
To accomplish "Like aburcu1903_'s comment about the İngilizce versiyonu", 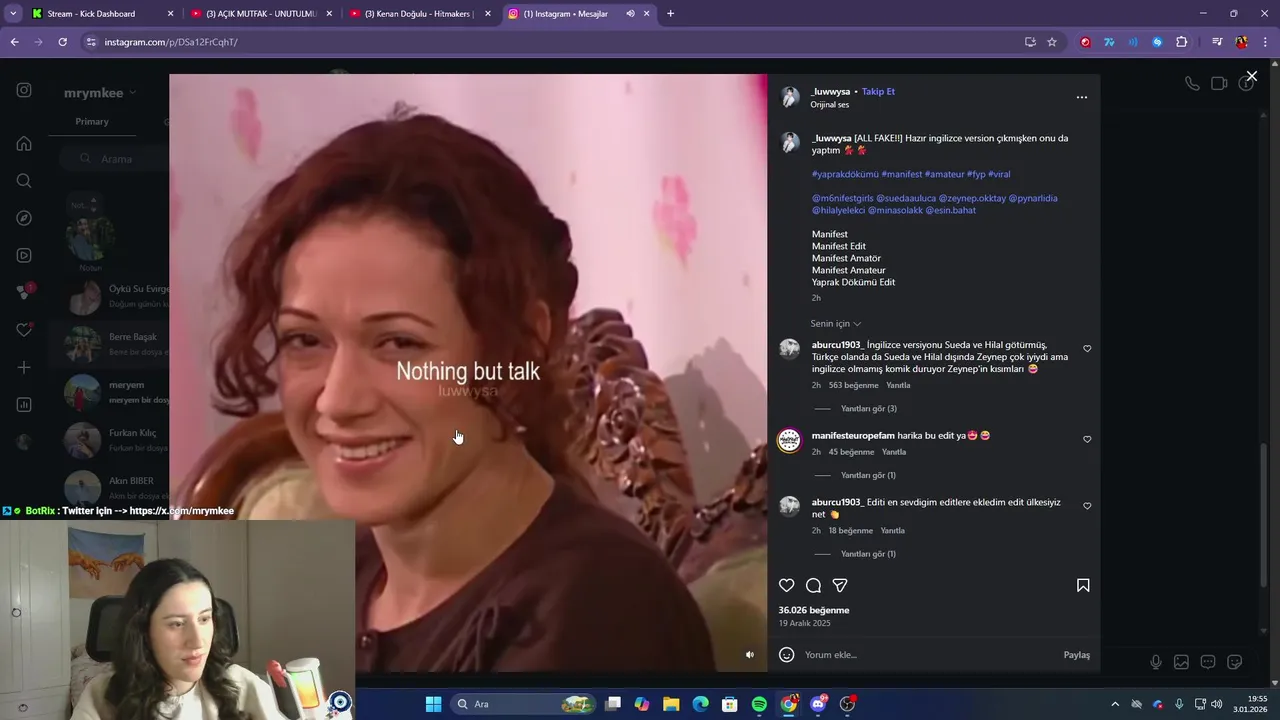I will [1087, 349].
